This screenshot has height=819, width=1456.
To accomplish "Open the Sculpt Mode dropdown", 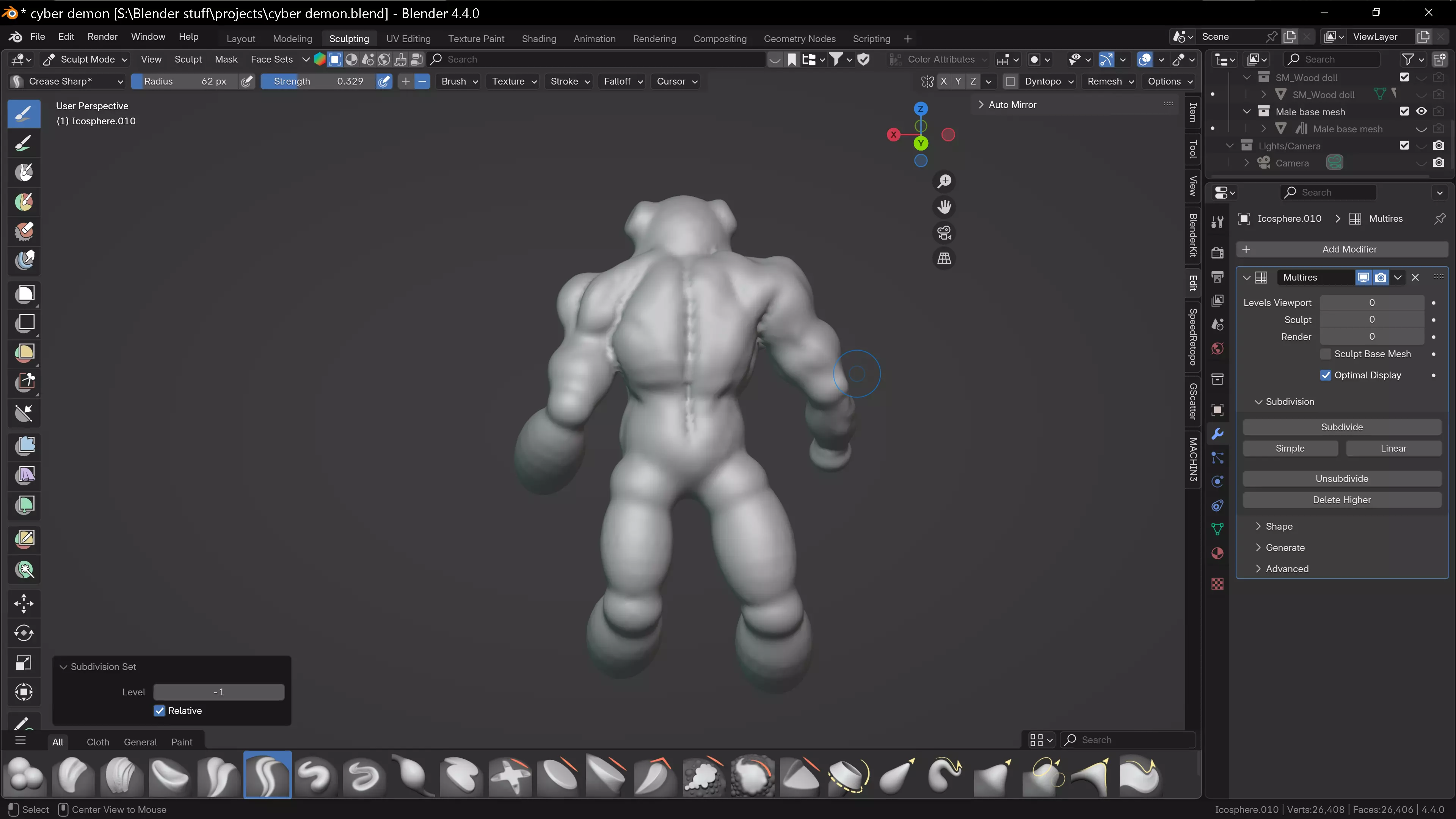I will [86, 60].
